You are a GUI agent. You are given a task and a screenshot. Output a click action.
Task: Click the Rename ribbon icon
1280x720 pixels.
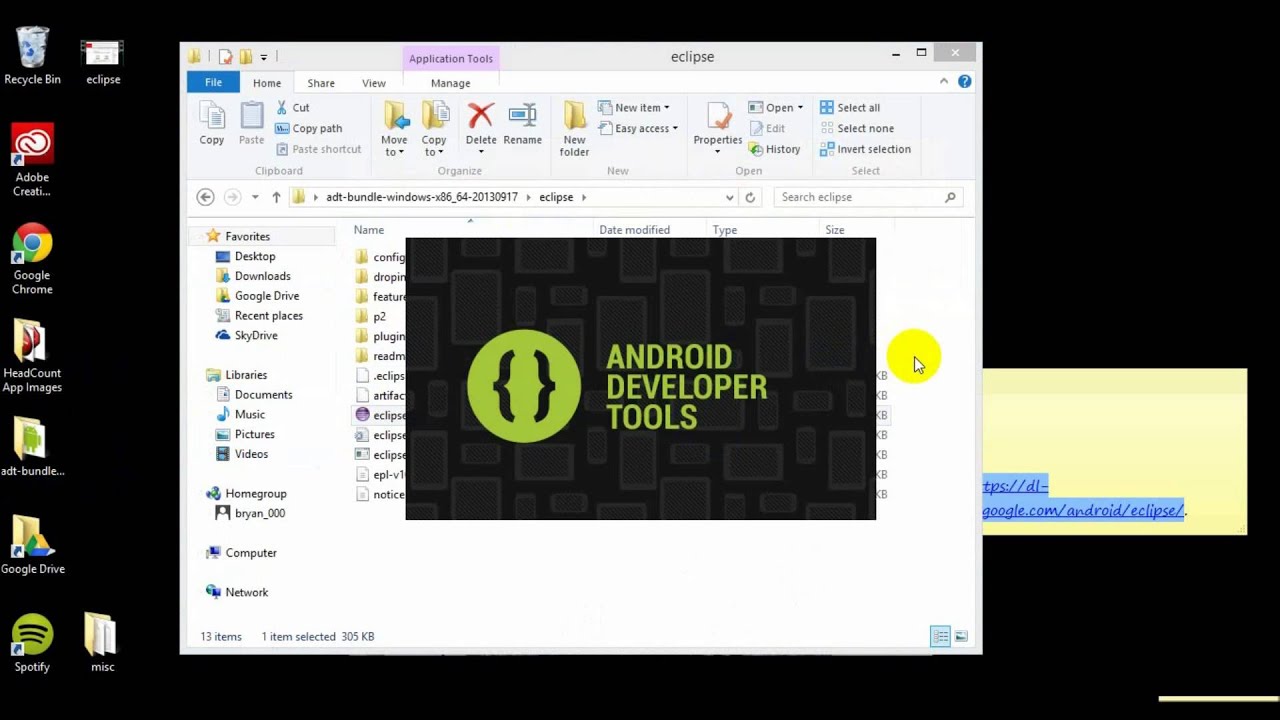(x=522, y=124)
